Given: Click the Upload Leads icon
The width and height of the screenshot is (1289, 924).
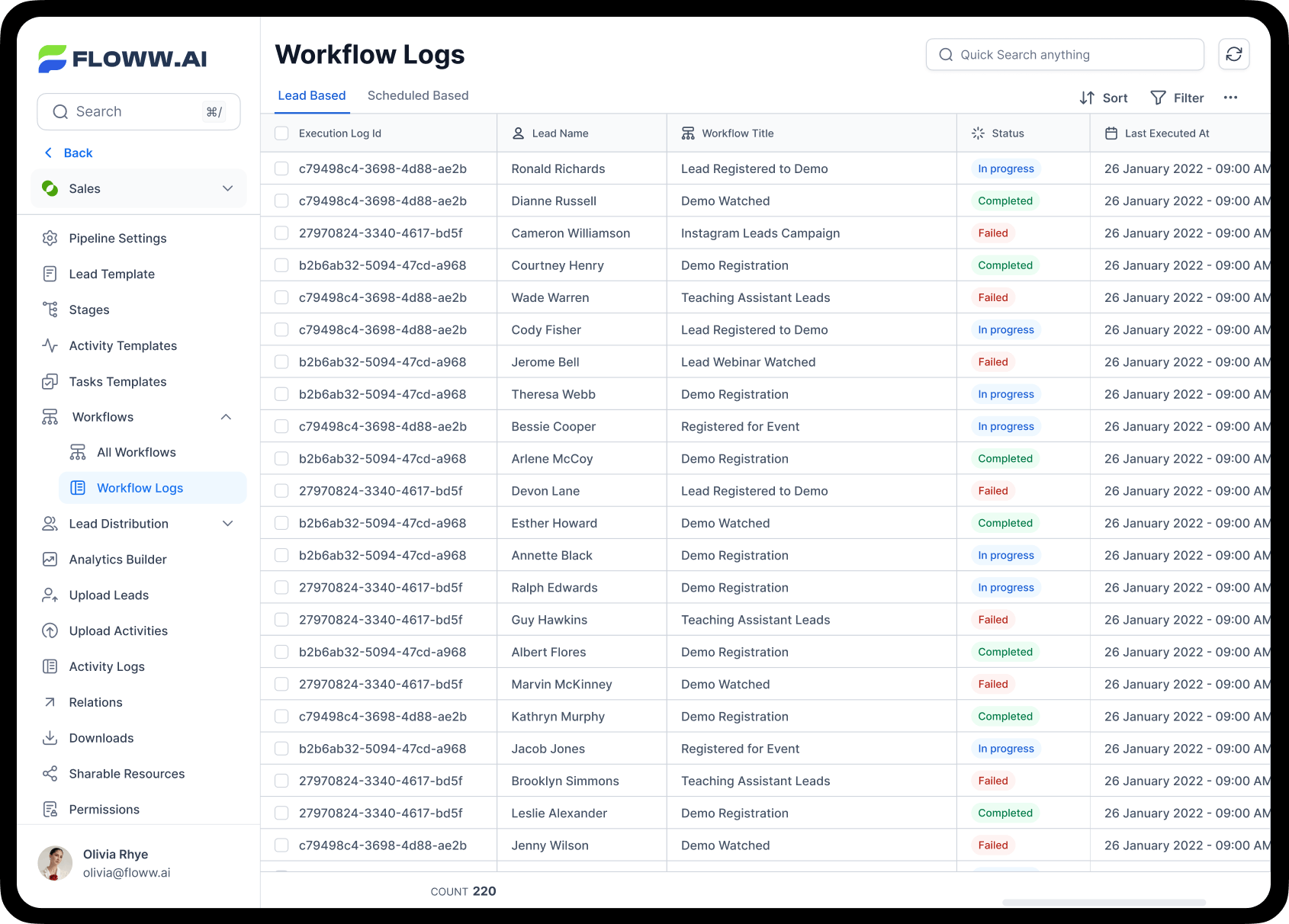Looking at the screenshot, I should coord(50,595).
